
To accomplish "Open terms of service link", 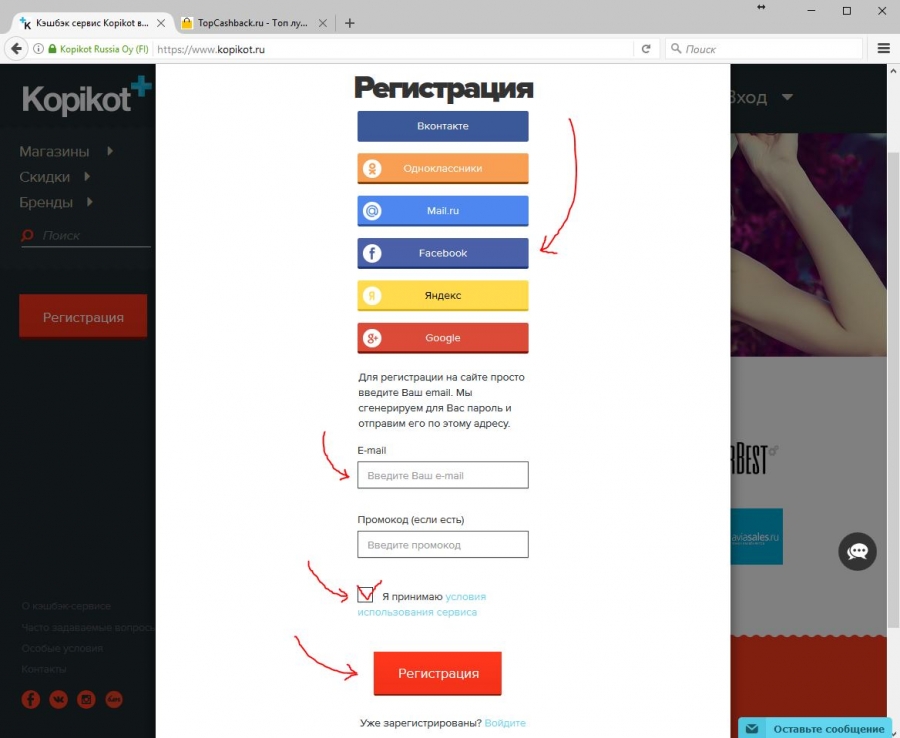I will (x=422, y=604).
